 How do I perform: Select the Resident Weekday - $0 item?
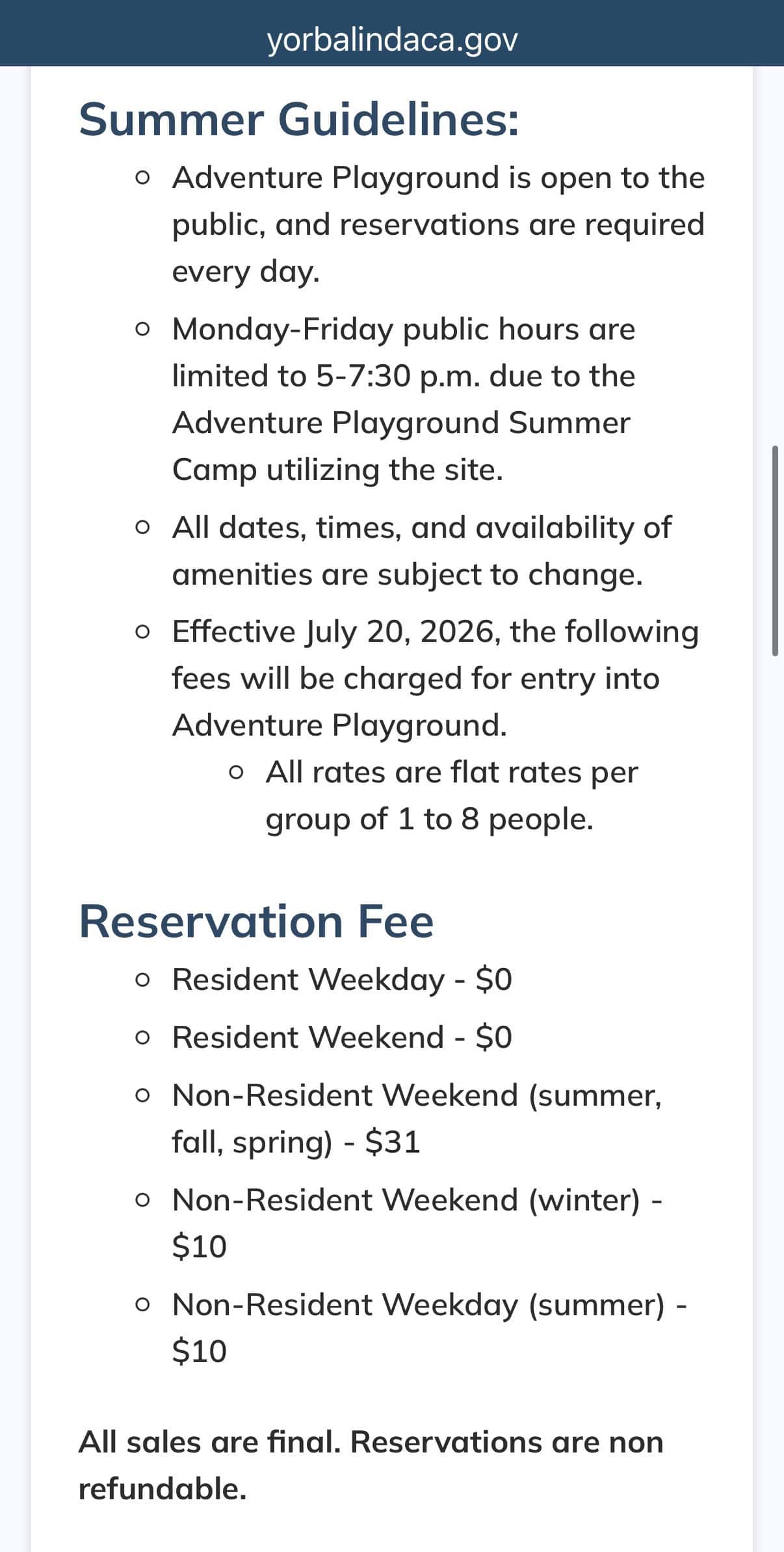342,979
